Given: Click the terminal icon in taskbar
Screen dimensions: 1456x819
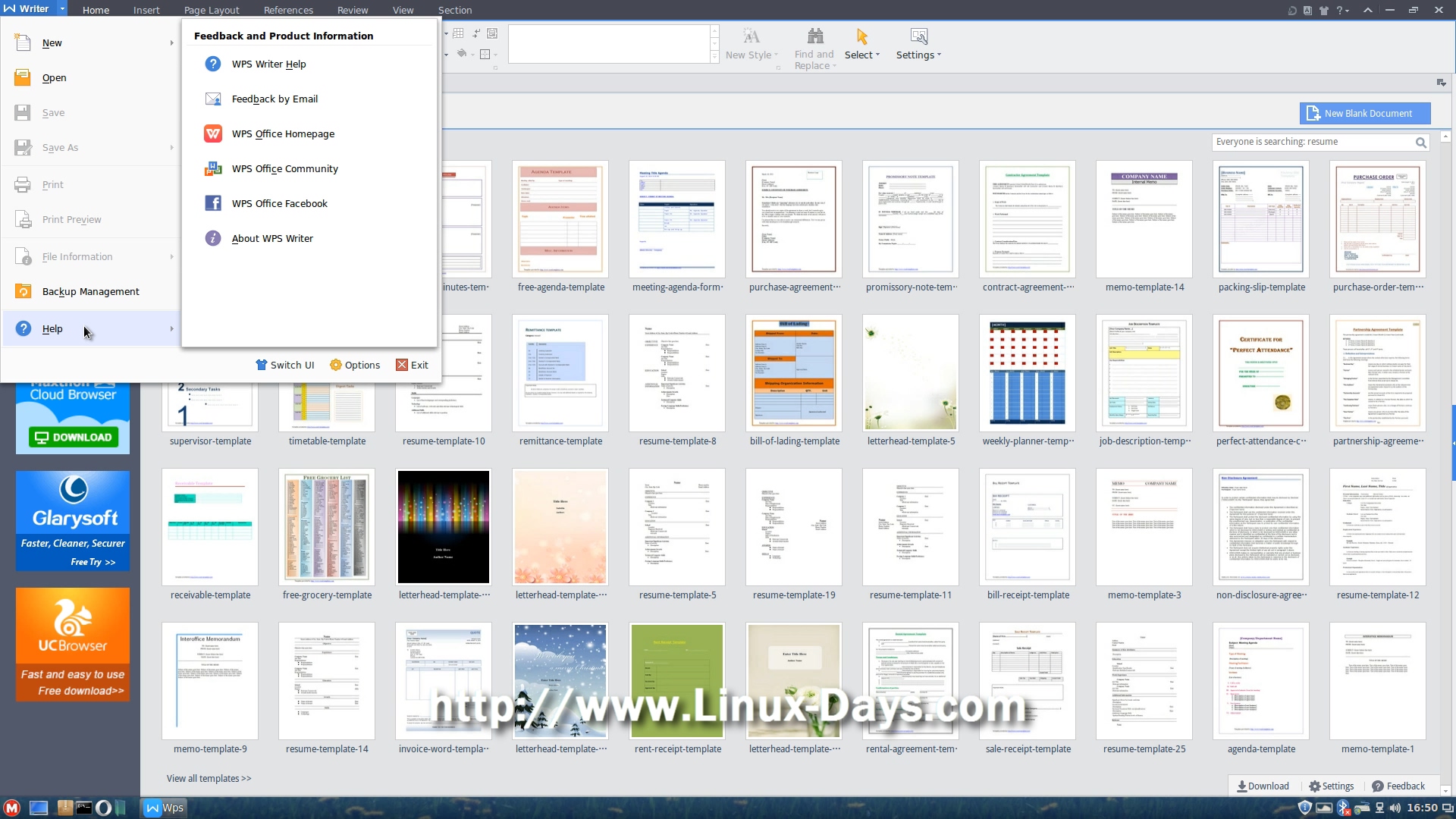Looking at the screenshot, I should click(x=83, y=808).
